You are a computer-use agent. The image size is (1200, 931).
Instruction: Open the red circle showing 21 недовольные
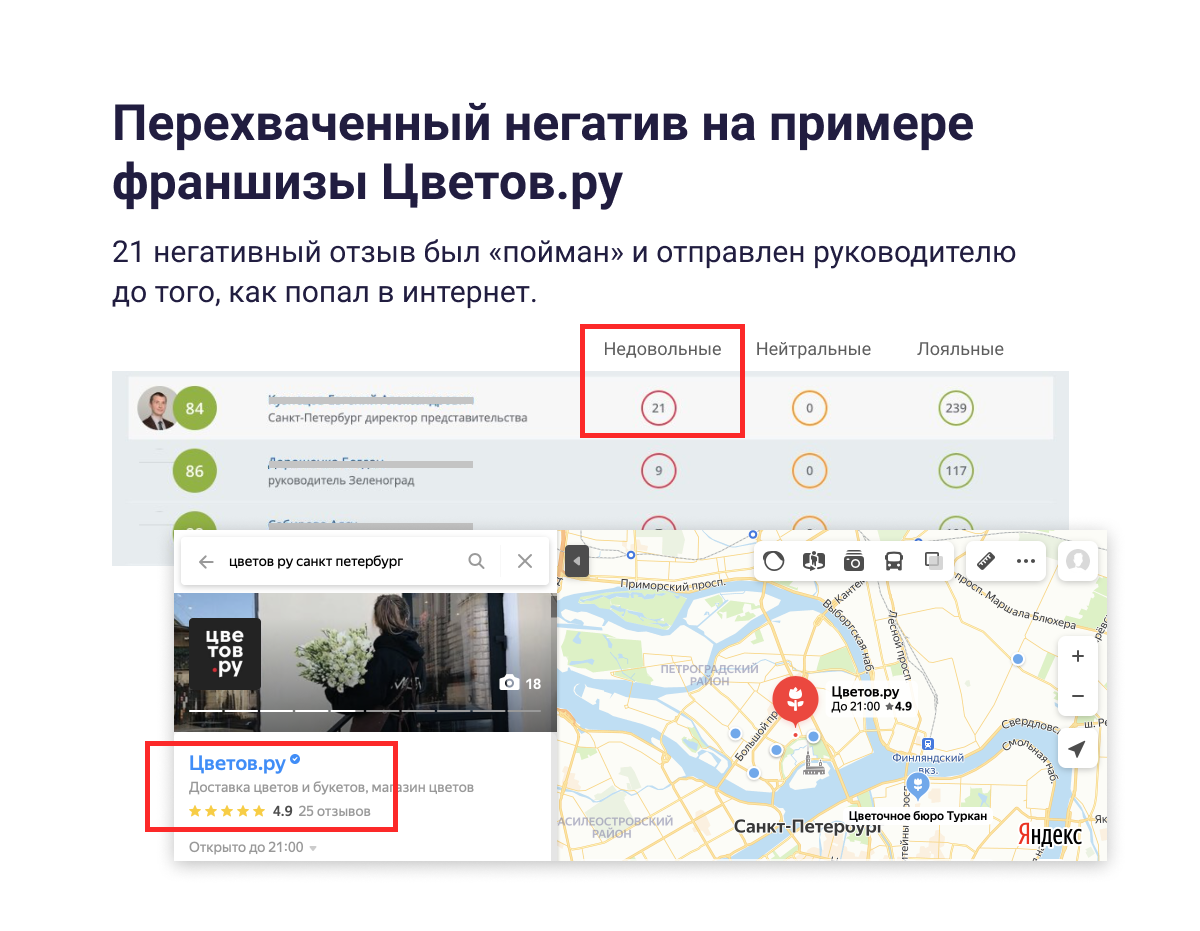tap(658, 408)
